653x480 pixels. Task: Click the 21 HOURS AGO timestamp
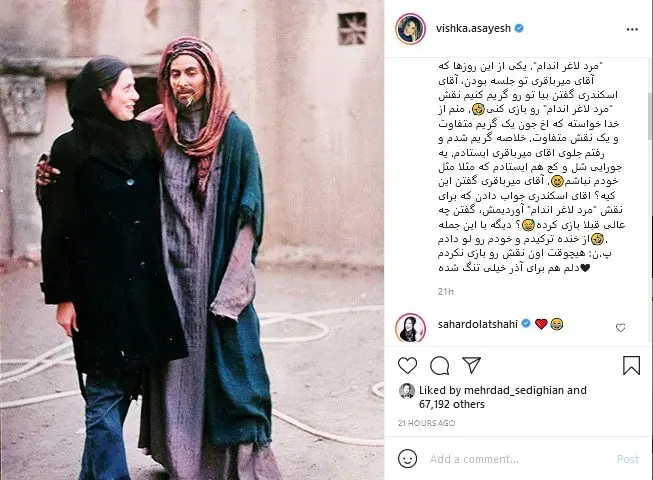[426, 423]
